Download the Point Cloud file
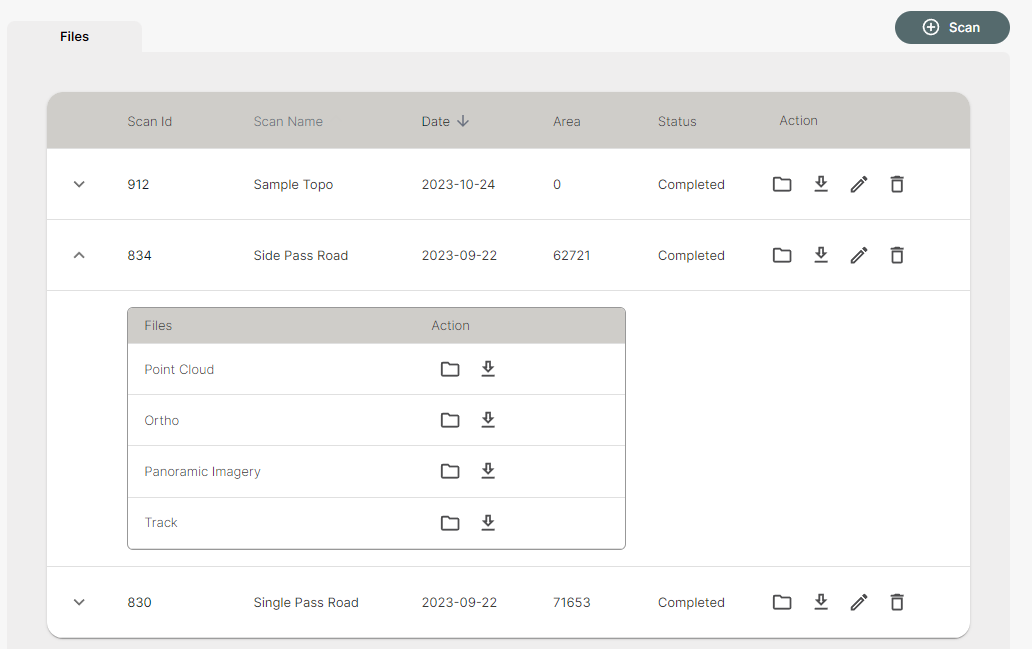The image size is (1032, 649). 488,369
